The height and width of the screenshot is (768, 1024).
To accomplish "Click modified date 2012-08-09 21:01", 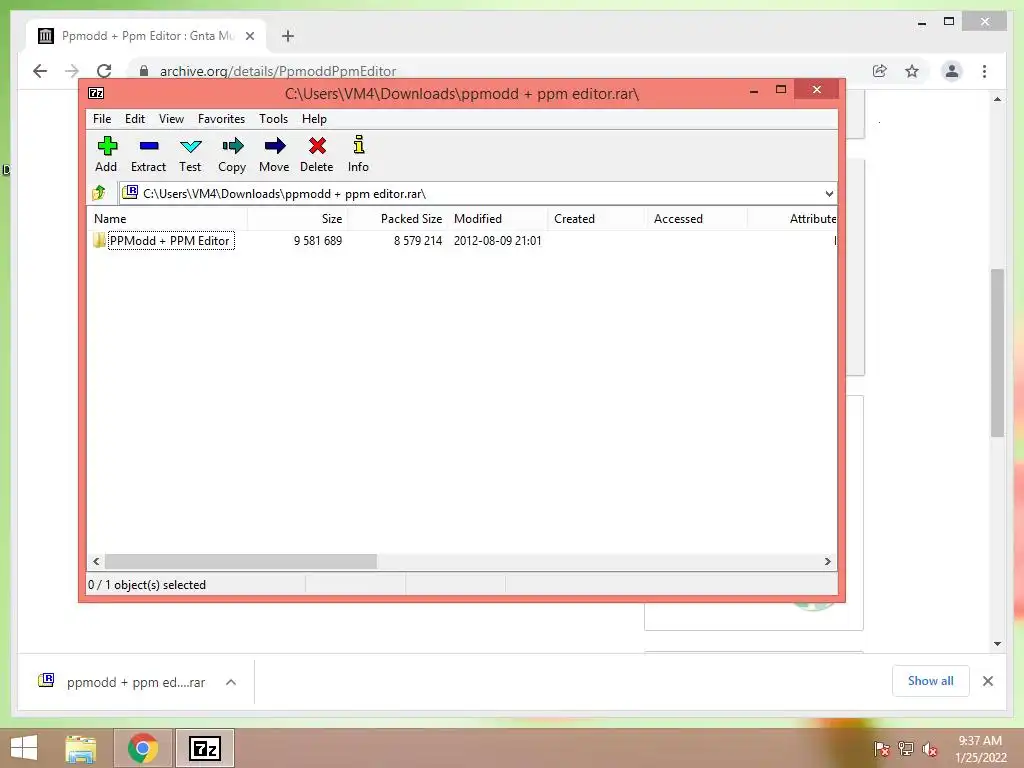I will click(498, 240).
